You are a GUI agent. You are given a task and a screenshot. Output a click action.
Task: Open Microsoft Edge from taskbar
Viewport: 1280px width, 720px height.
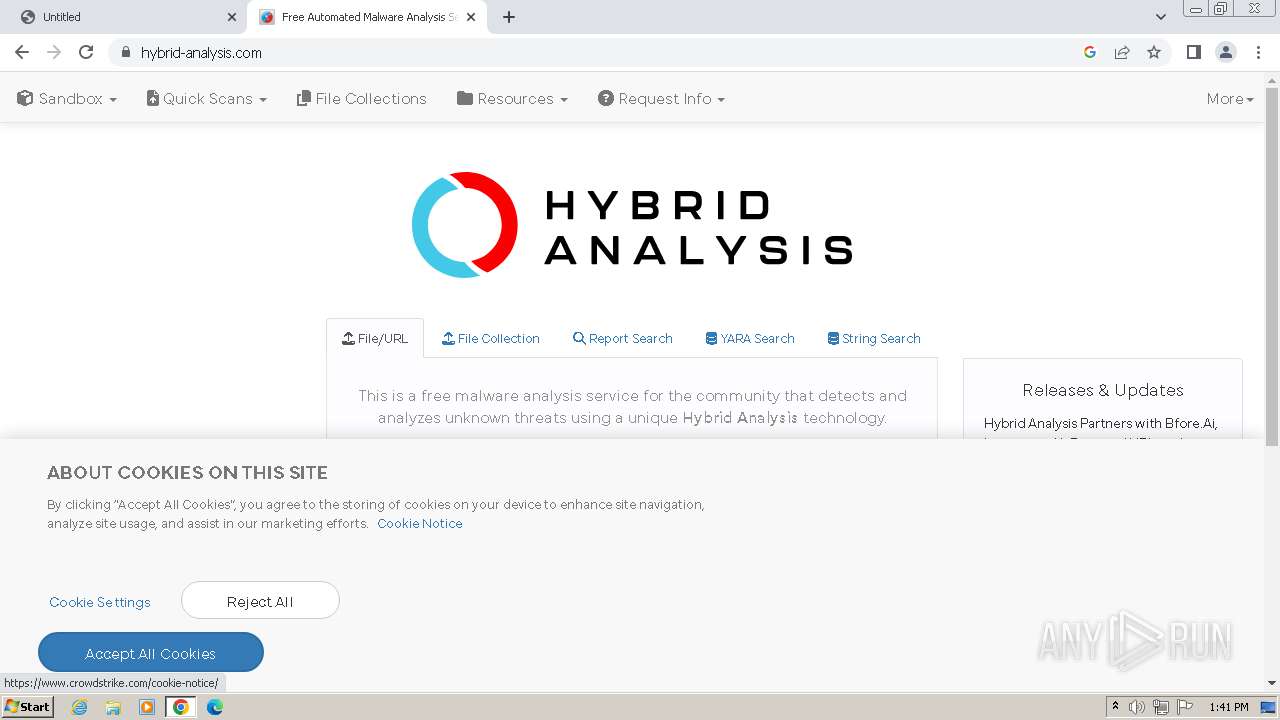tap(215, 707)
